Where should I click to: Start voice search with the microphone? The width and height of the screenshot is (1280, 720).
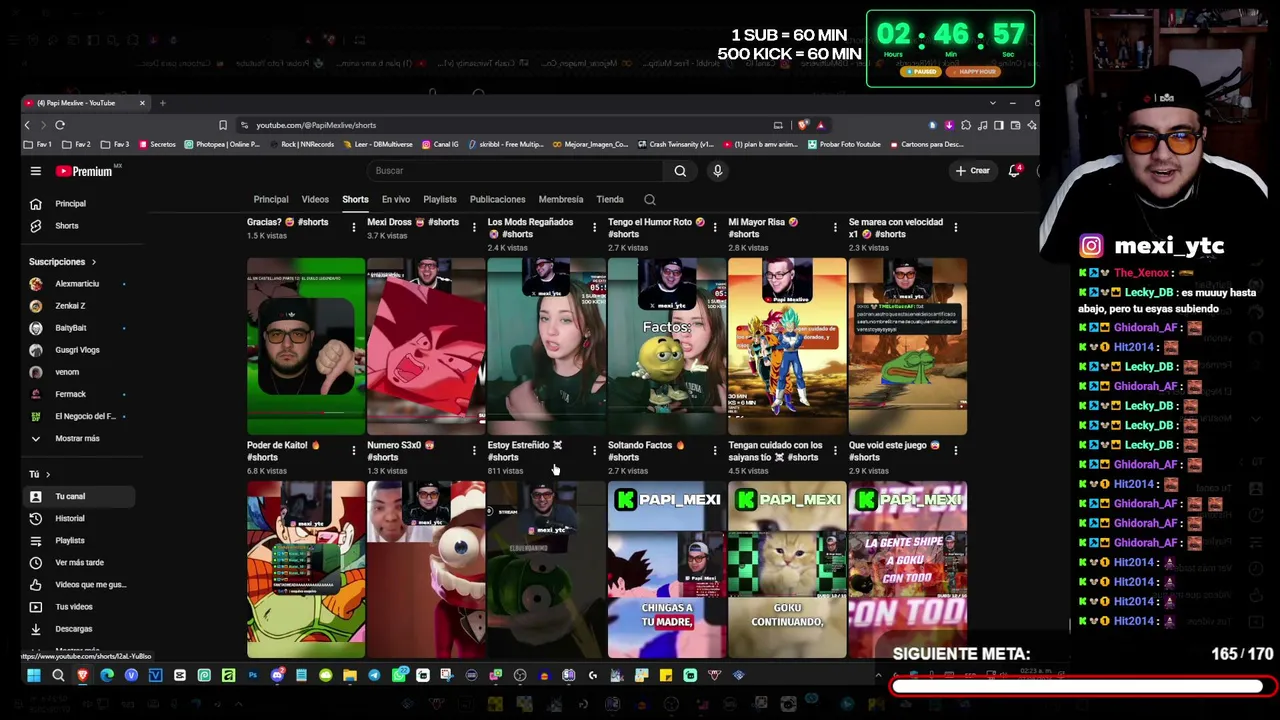click(x=717, y=171)
